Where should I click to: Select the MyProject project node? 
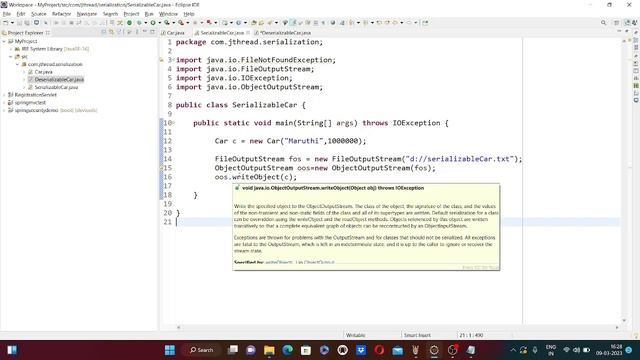click(22, 41)
